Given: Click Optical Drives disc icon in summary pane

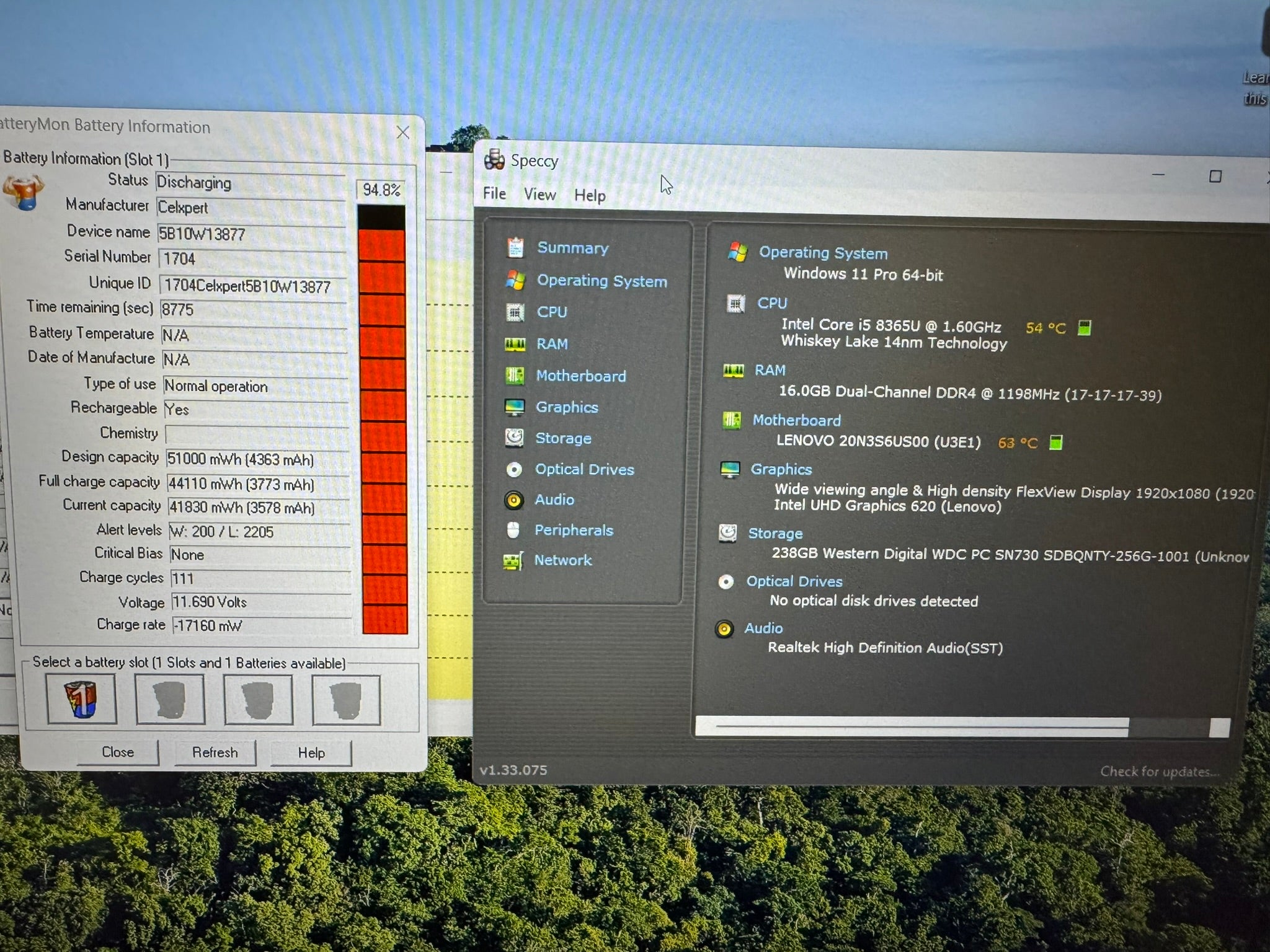Looking at the screenshot, I should click(x=726, y=582).
